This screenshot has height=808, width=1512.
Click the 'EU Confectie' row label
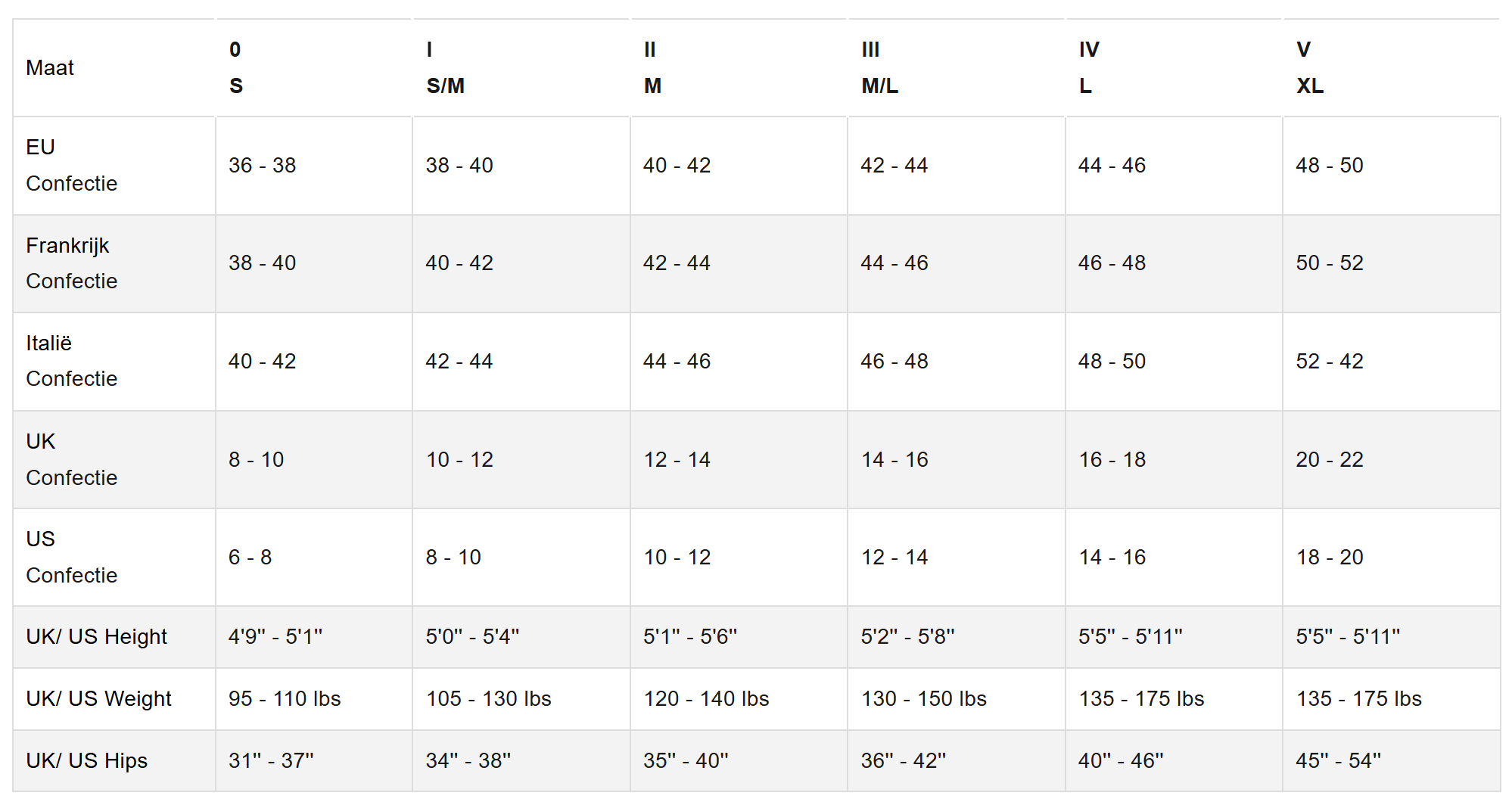(x=71, y=165)
